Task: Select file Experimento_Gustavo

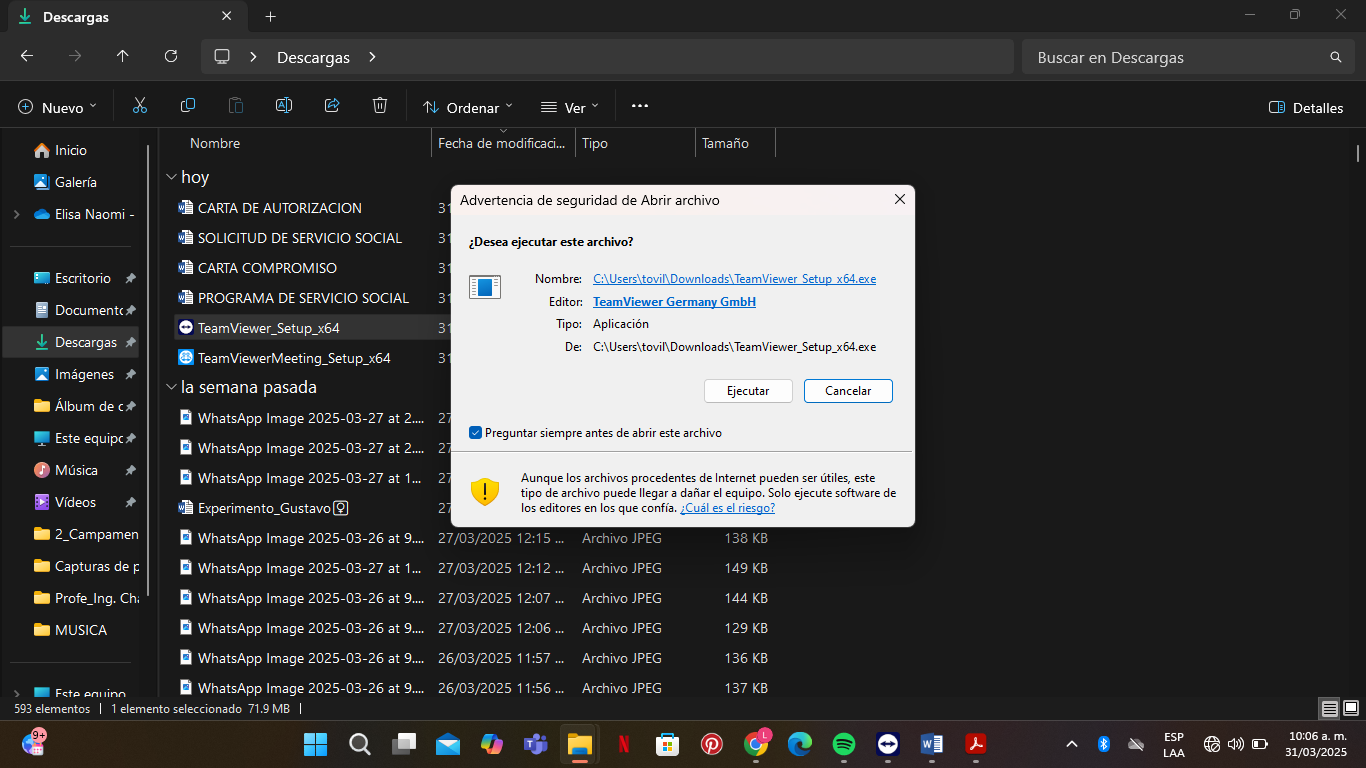Action: tap(264, 508)
